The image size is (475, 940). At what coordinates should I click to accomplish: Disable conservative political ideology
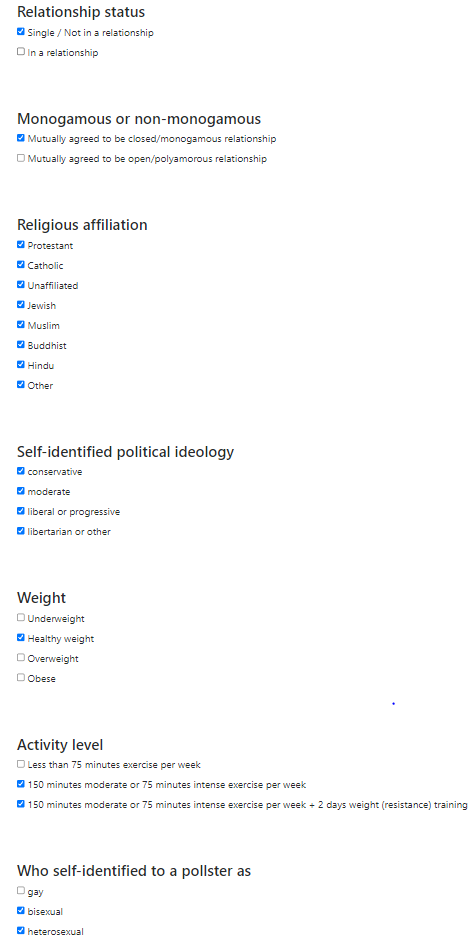coord(21,471)
